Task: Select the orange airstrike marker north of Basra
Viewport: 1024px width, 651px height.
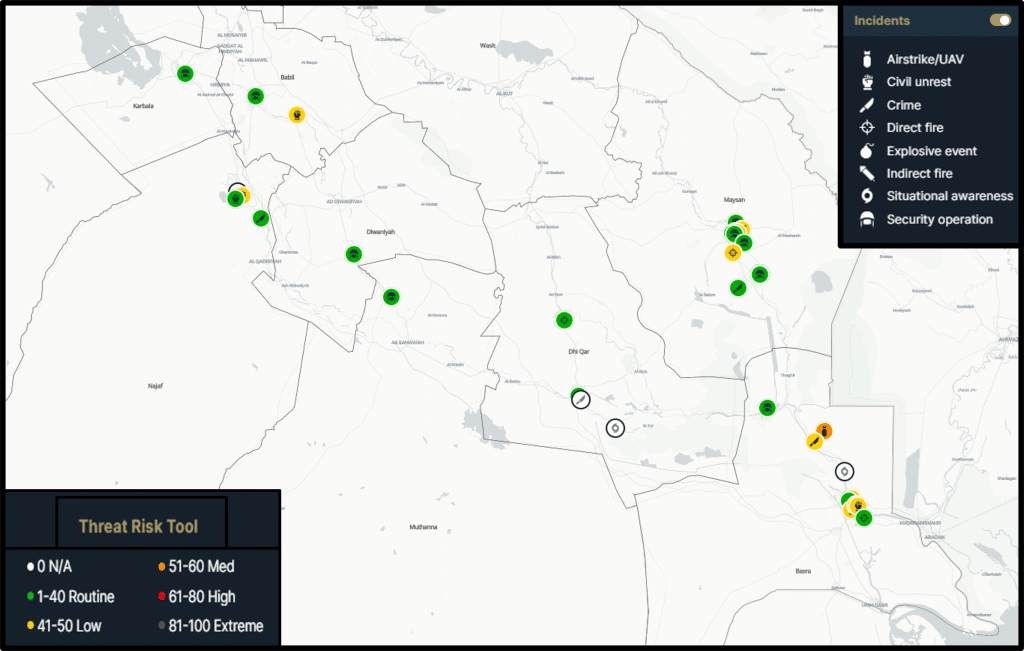Action: (x=824, y=432)
